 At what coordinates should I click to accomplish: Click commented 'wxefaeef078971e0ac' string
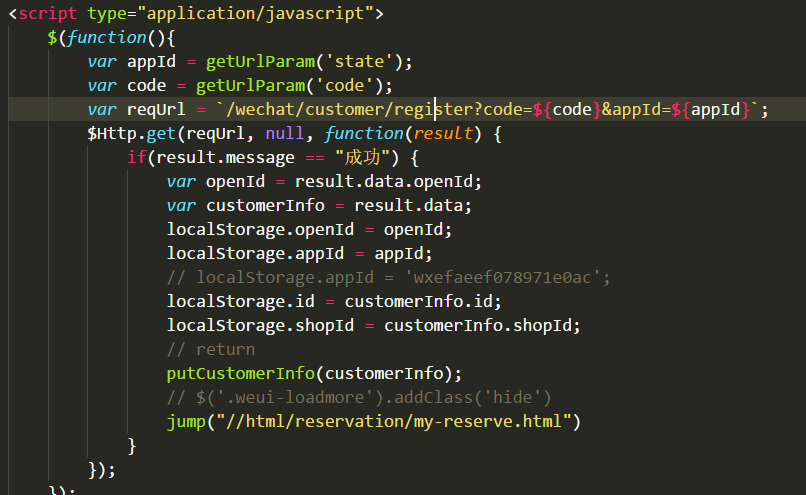pos(502,278)
